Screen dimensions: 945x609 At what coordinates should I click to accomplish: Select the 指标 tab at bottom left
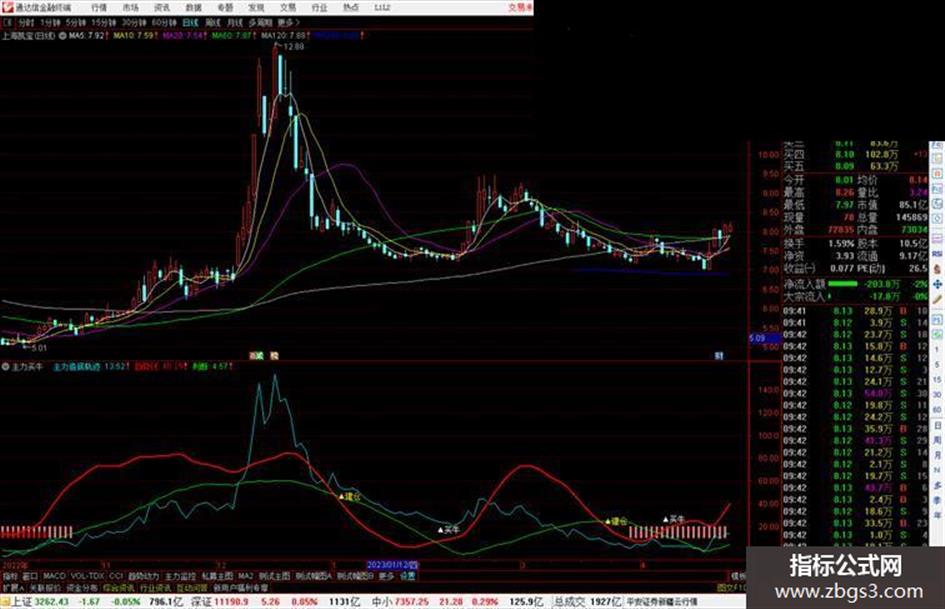pos(10,576)
